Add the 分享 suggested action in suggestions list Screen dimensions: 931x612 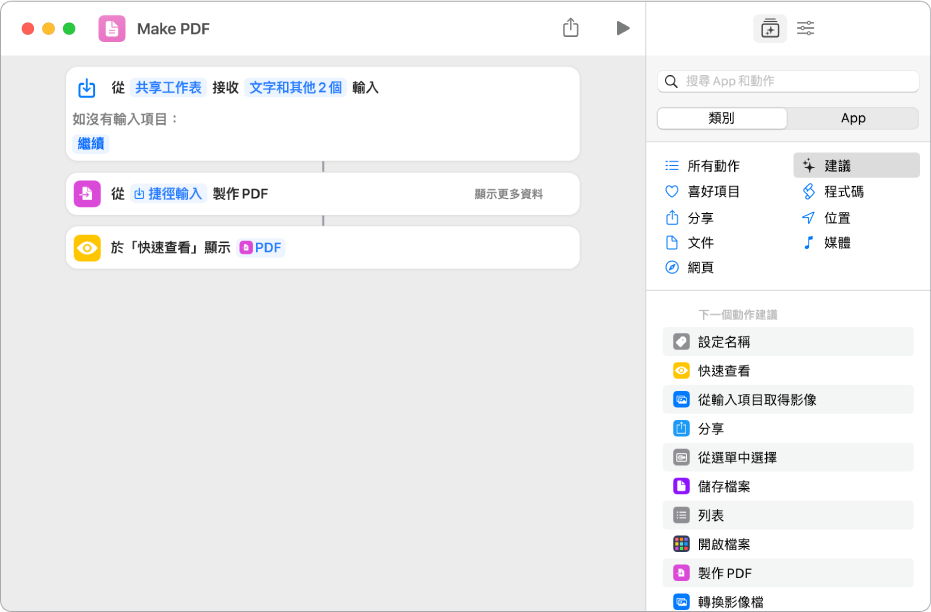pyautogui.click(x=788, y=429)
